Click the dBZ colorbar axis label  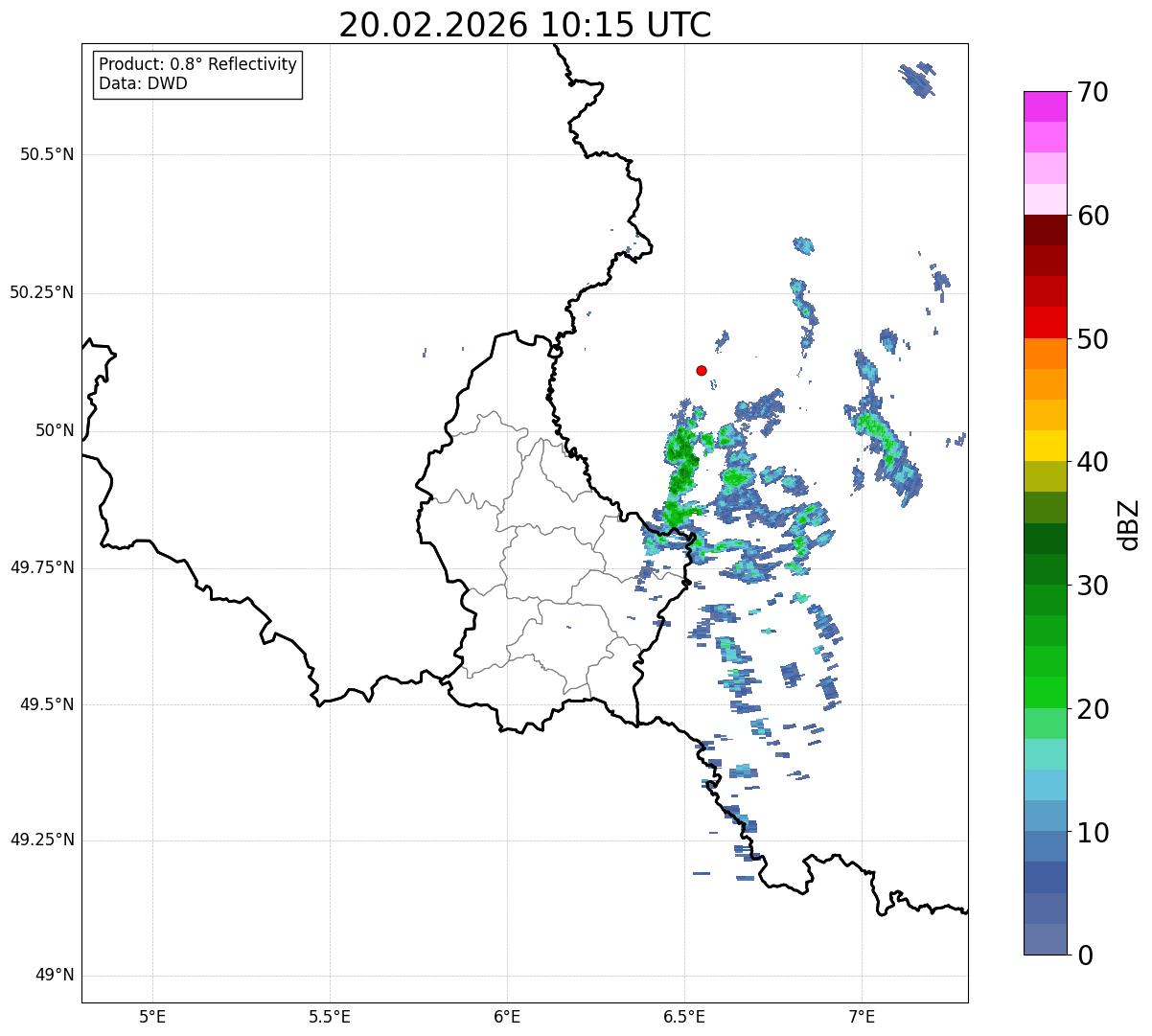pyautogui.click(x=1129, y=523)
